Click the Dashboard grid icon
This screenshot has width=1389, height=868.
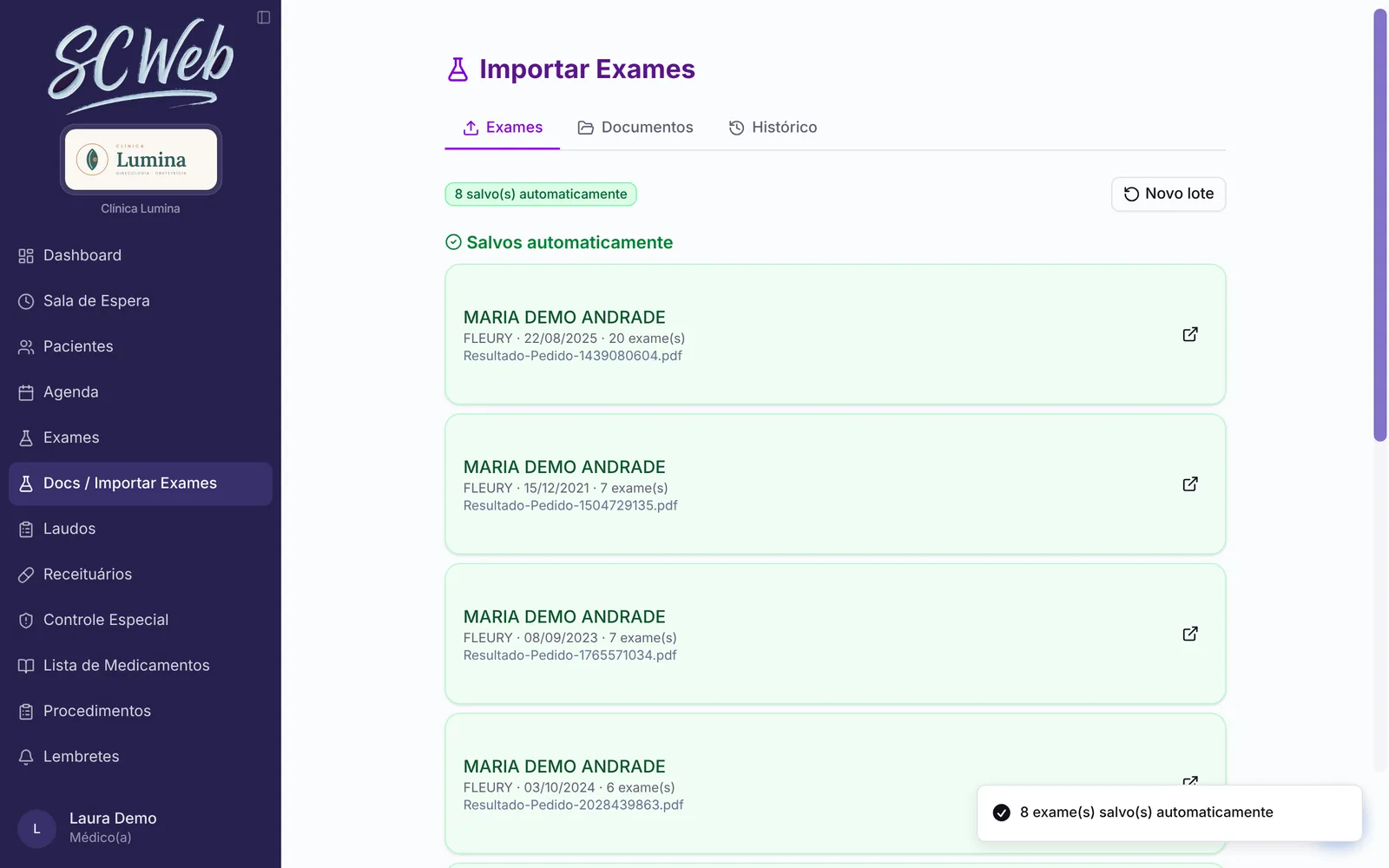pyautogui.click(x=26, y=255)
